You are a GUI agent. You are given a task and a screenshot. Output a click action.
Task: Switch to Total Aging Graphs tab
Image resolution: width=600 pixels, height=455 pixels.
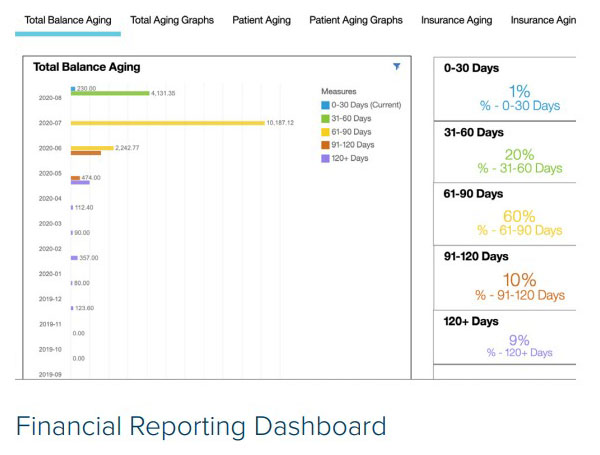click(172, 20)
